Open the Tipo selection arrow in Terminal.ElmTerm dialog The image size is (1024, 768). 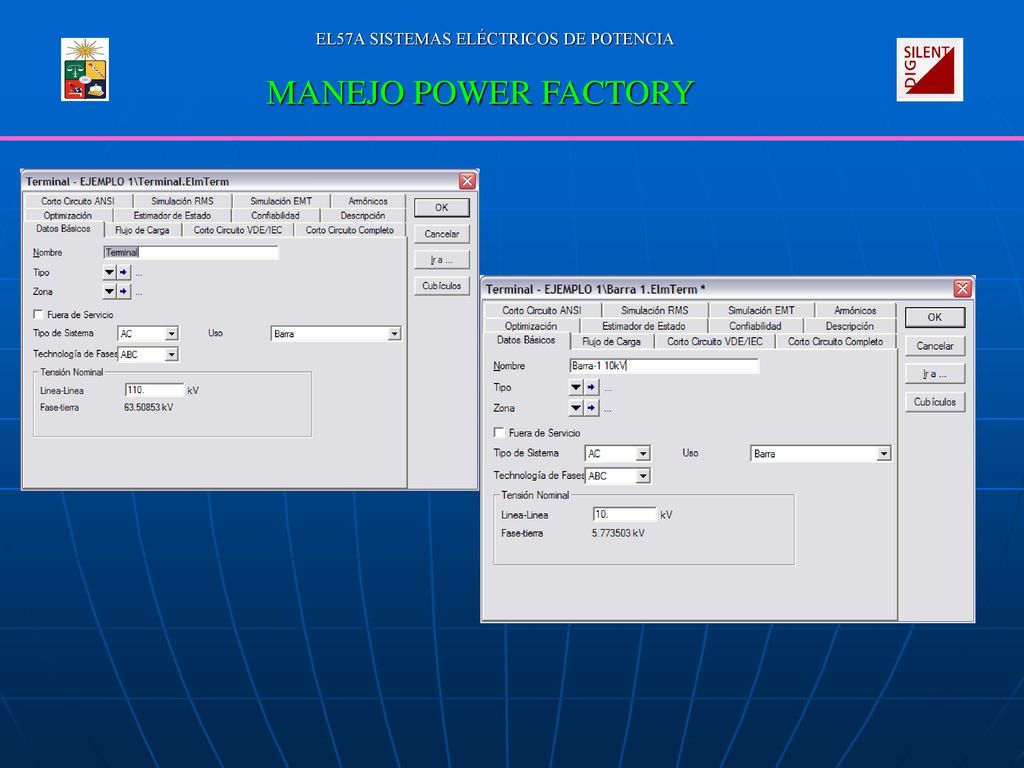[x=110, y=272]
